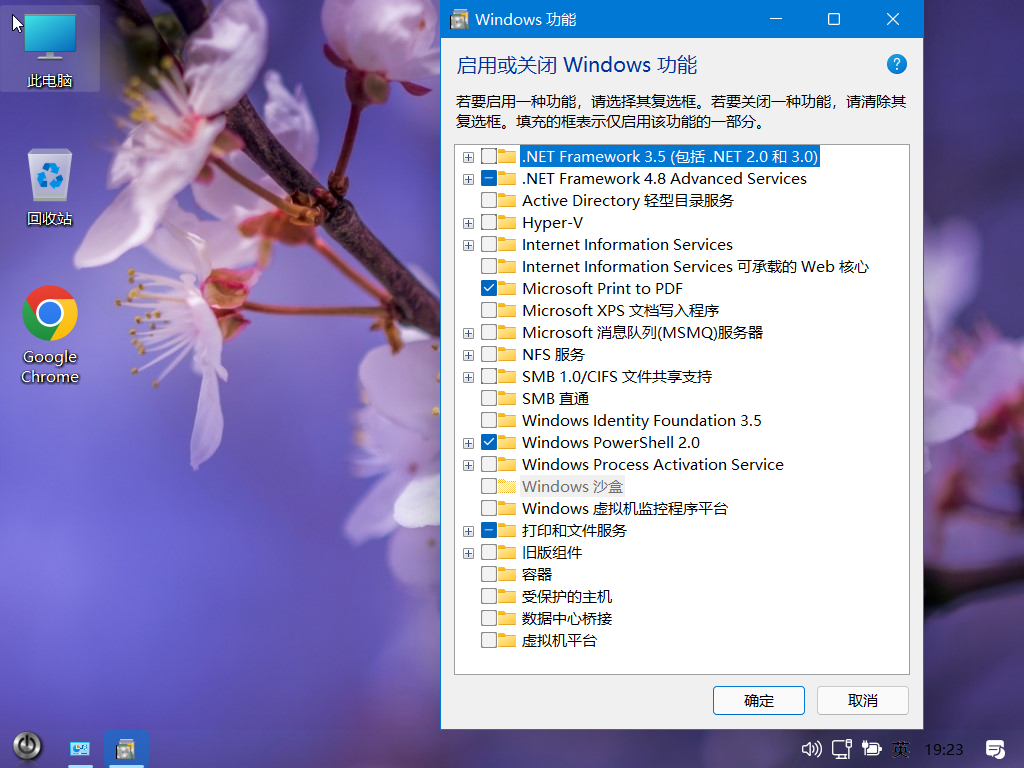Click the 虚拟机平台 folder icon
The width and height of the screenshot is (1024, 768).
point(507,640)
